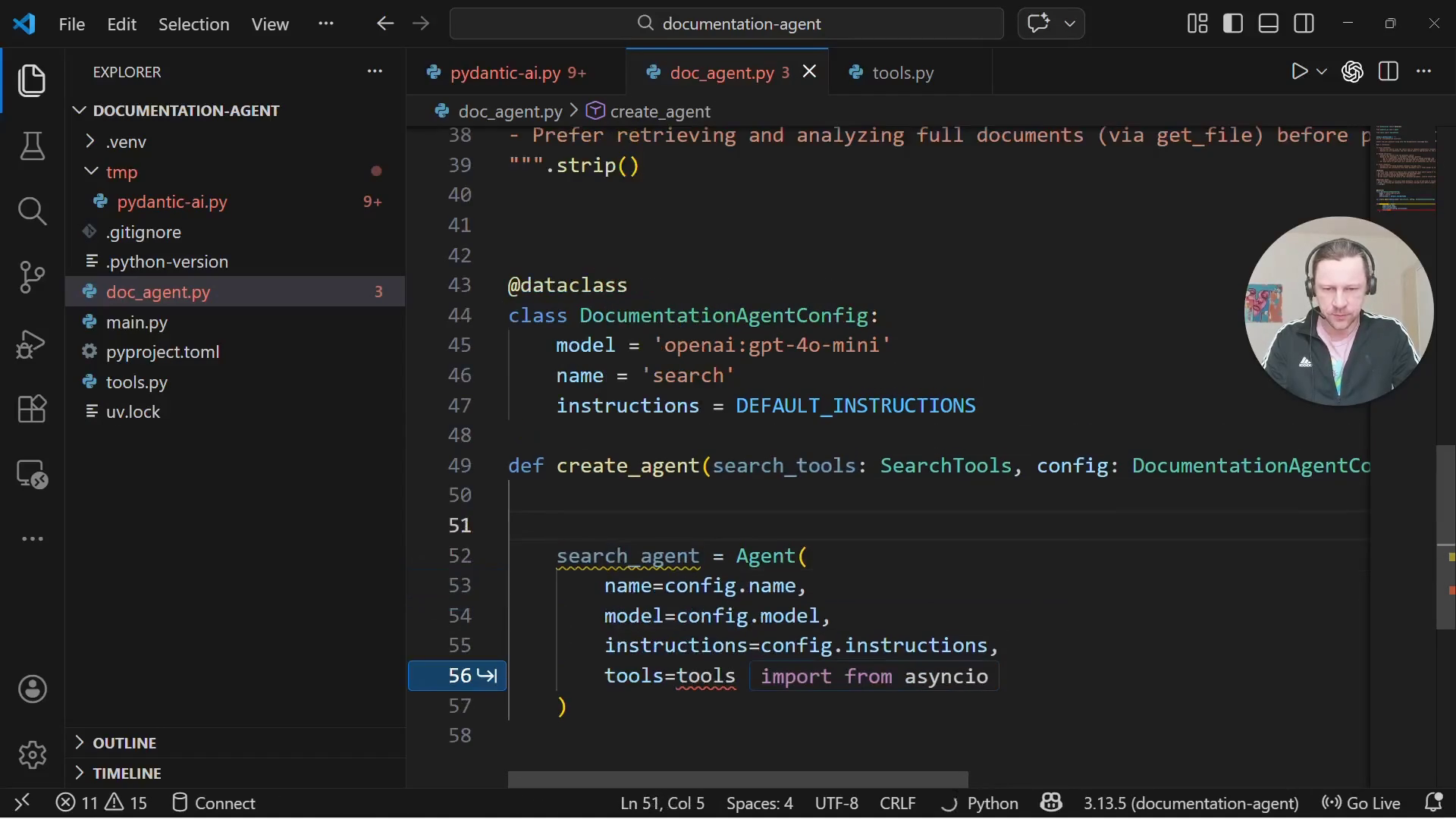
Task: Split the editor to the right
Action: click(1389, 72)
